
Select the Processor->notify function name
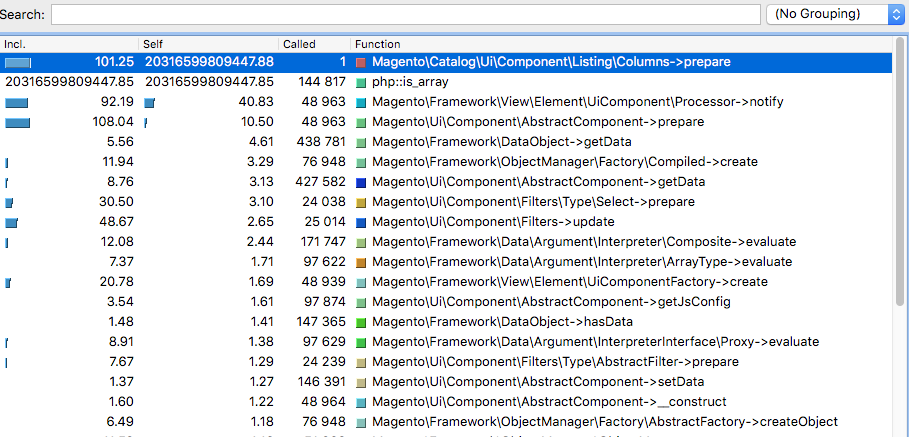[x=577, y=102]
